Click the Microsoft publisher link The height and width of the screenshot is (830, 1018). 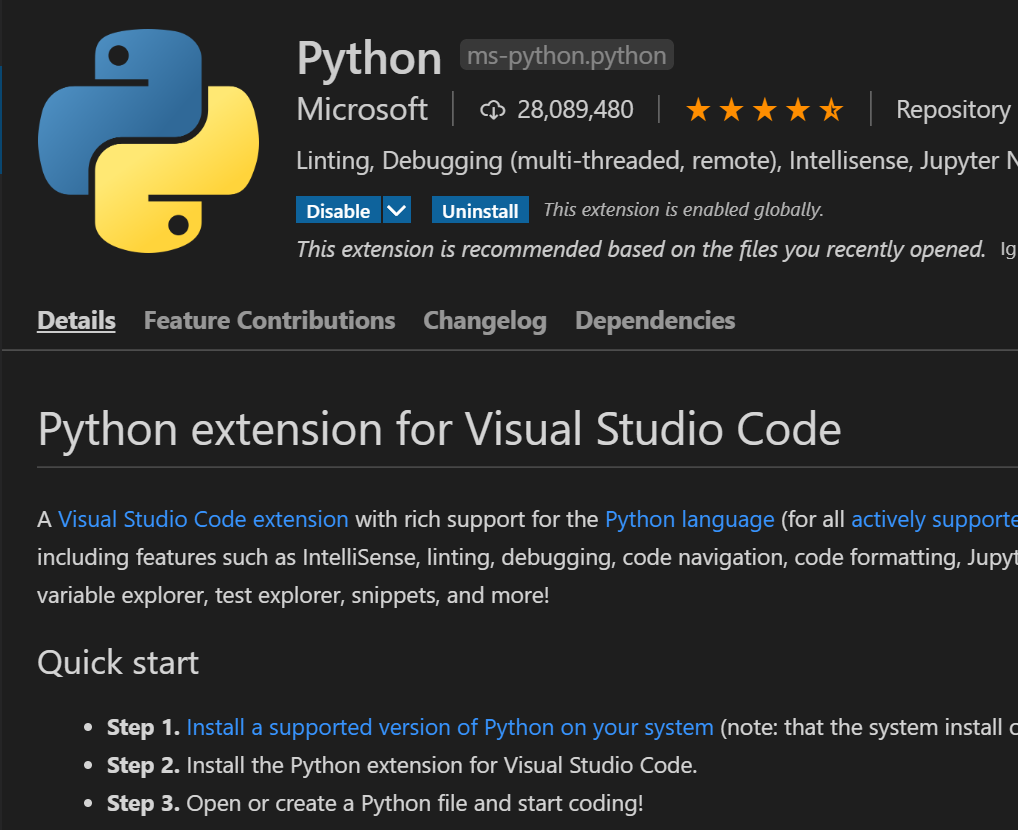(x=361, y=109)
